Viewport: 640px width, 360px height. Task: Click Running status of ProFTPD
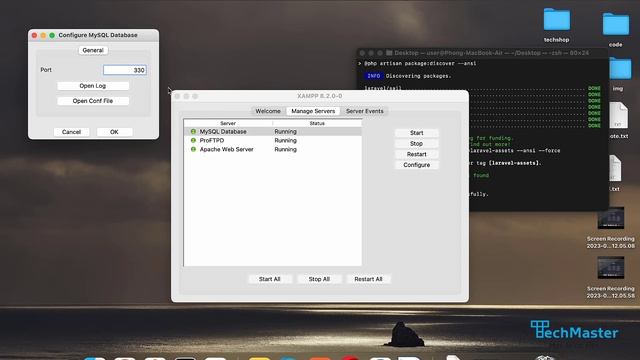pos(285,140)
